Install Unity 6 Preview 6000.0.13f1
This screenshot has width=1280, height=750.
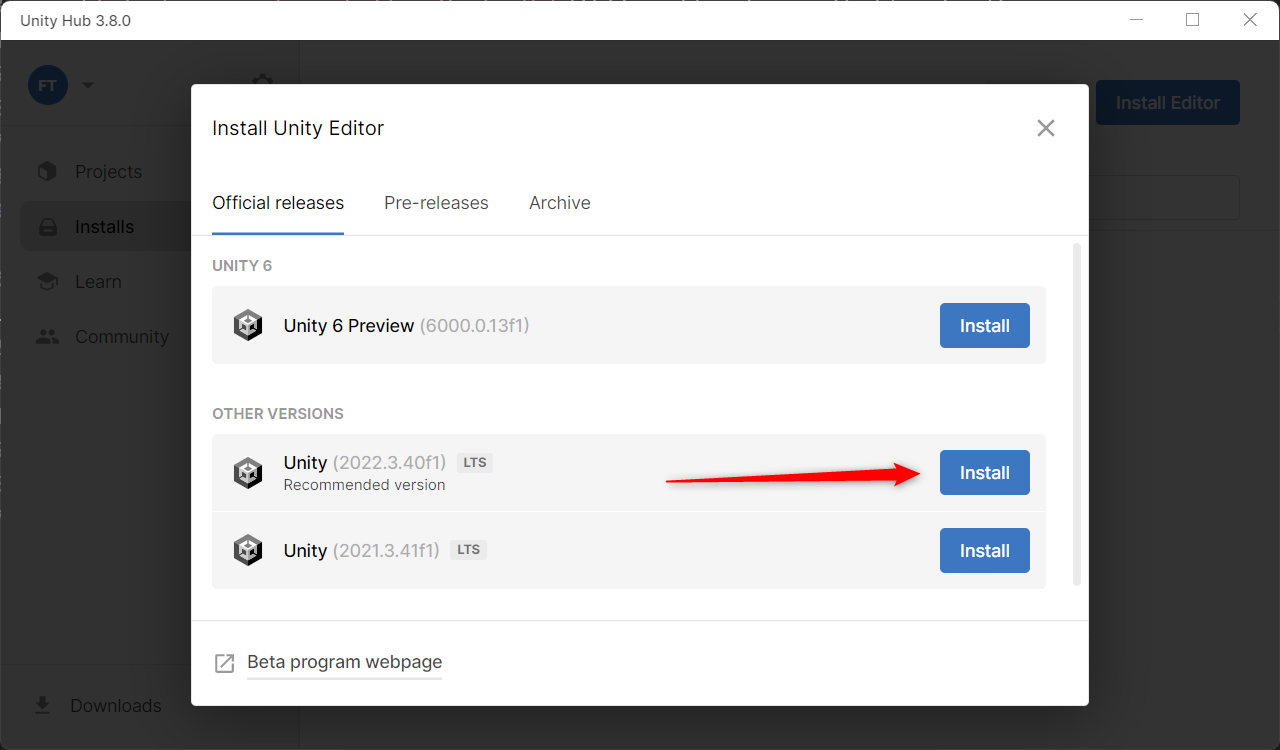click(984, 326)
